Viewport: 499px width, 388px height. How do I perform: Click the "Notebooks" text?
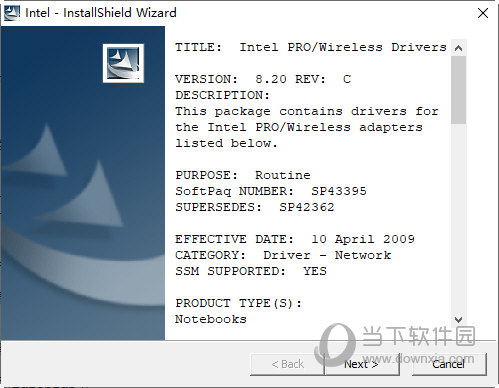click(x=211, y=319)
